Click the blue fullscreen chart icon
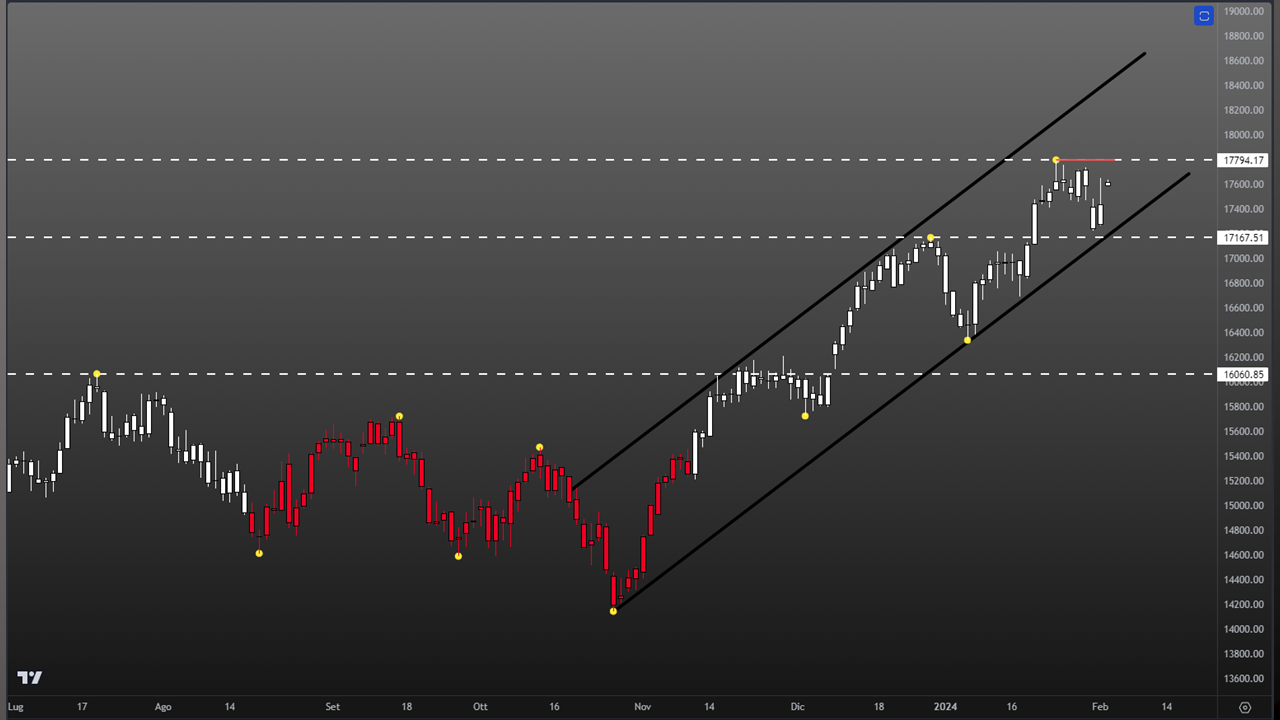This screenshot has width=1280, height=720. click(x=1204, y=15)
